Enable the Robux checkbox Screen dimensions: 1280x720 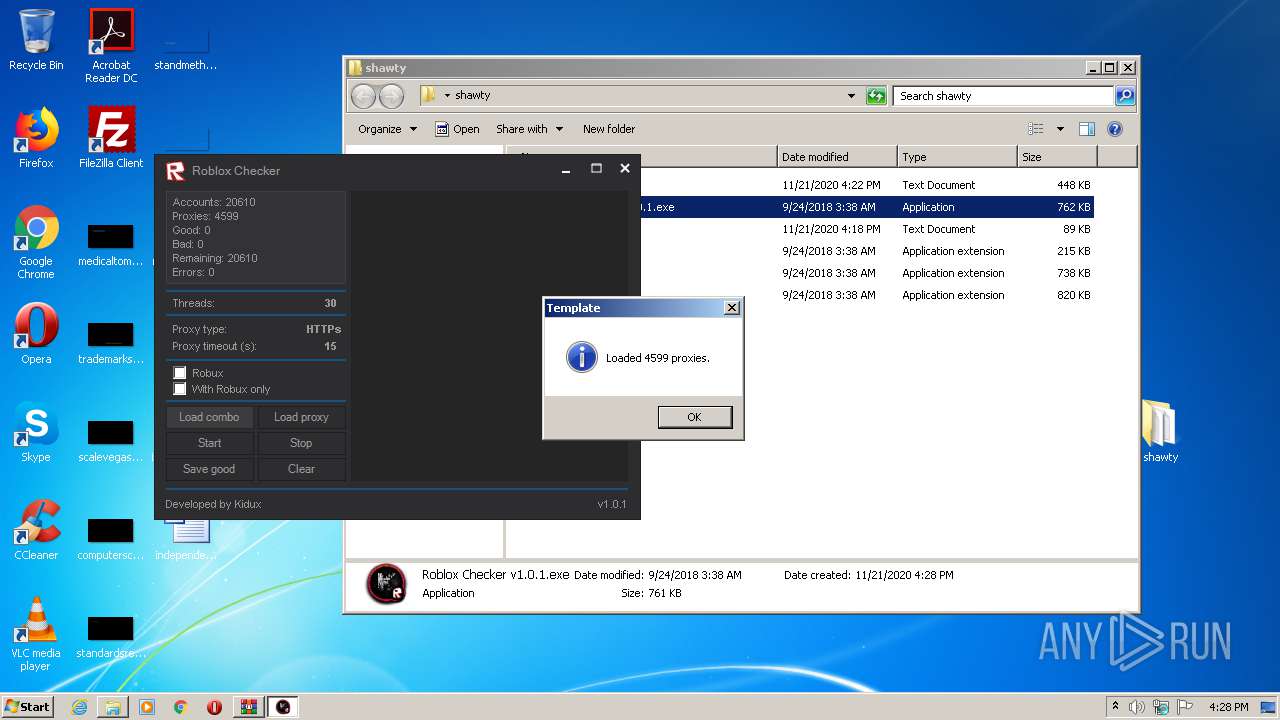pyautogui.click(x=180, y=373)
